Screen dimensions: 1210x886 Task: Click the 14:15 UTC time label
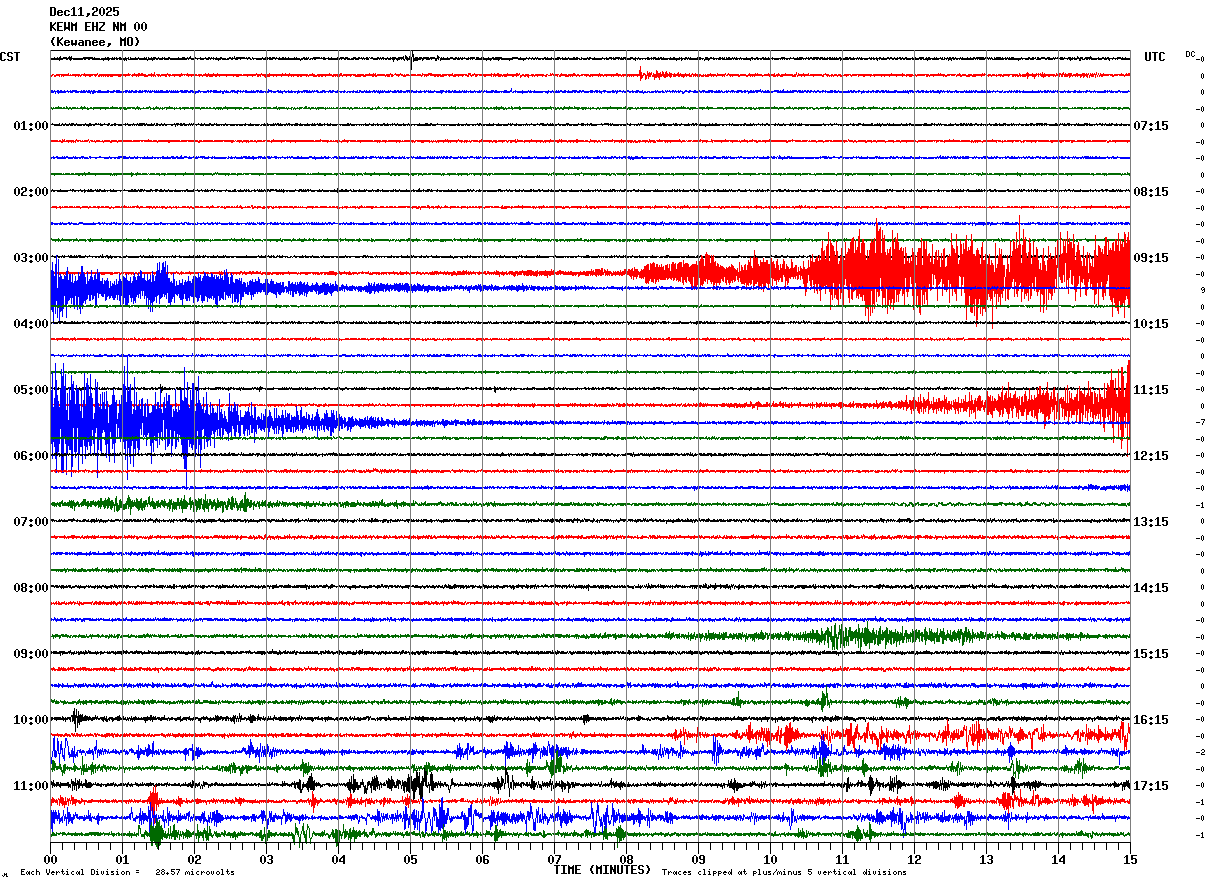tap(1151, 588)
